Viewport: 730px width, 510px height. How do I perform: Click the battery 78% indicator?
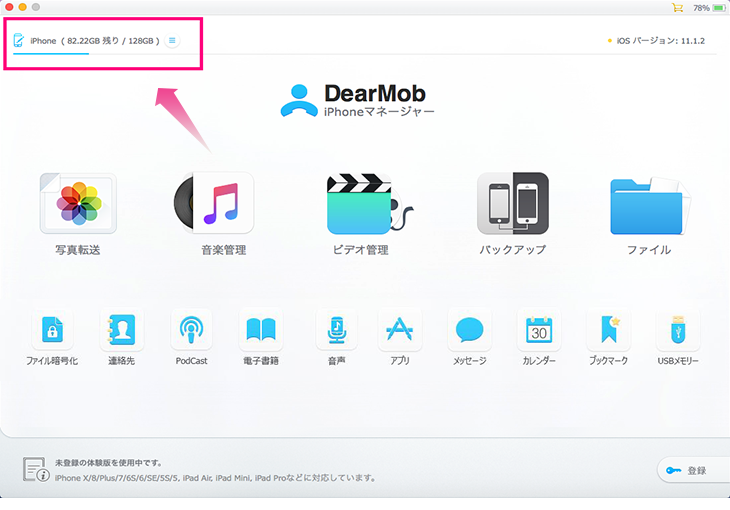click(x=709, y=8)
